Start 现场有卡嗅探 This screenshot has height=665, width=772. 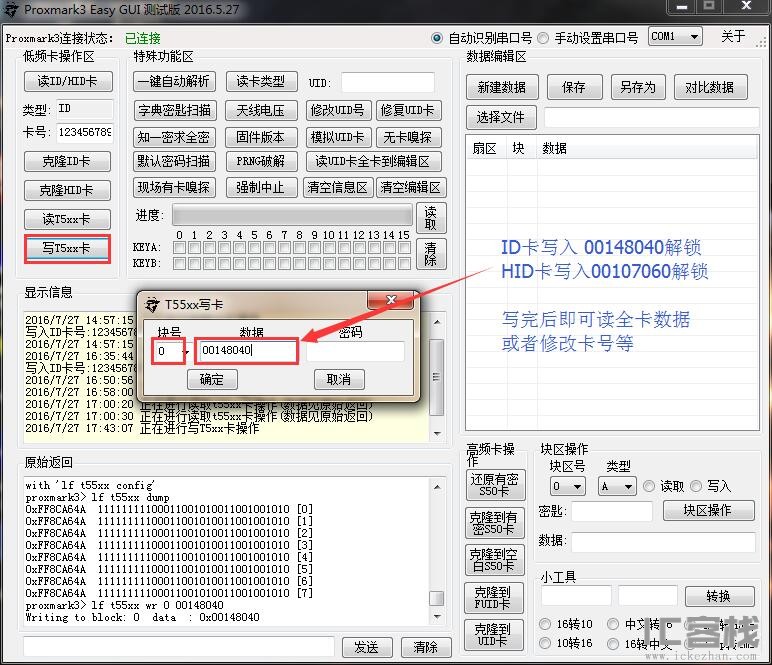(174, 188)
